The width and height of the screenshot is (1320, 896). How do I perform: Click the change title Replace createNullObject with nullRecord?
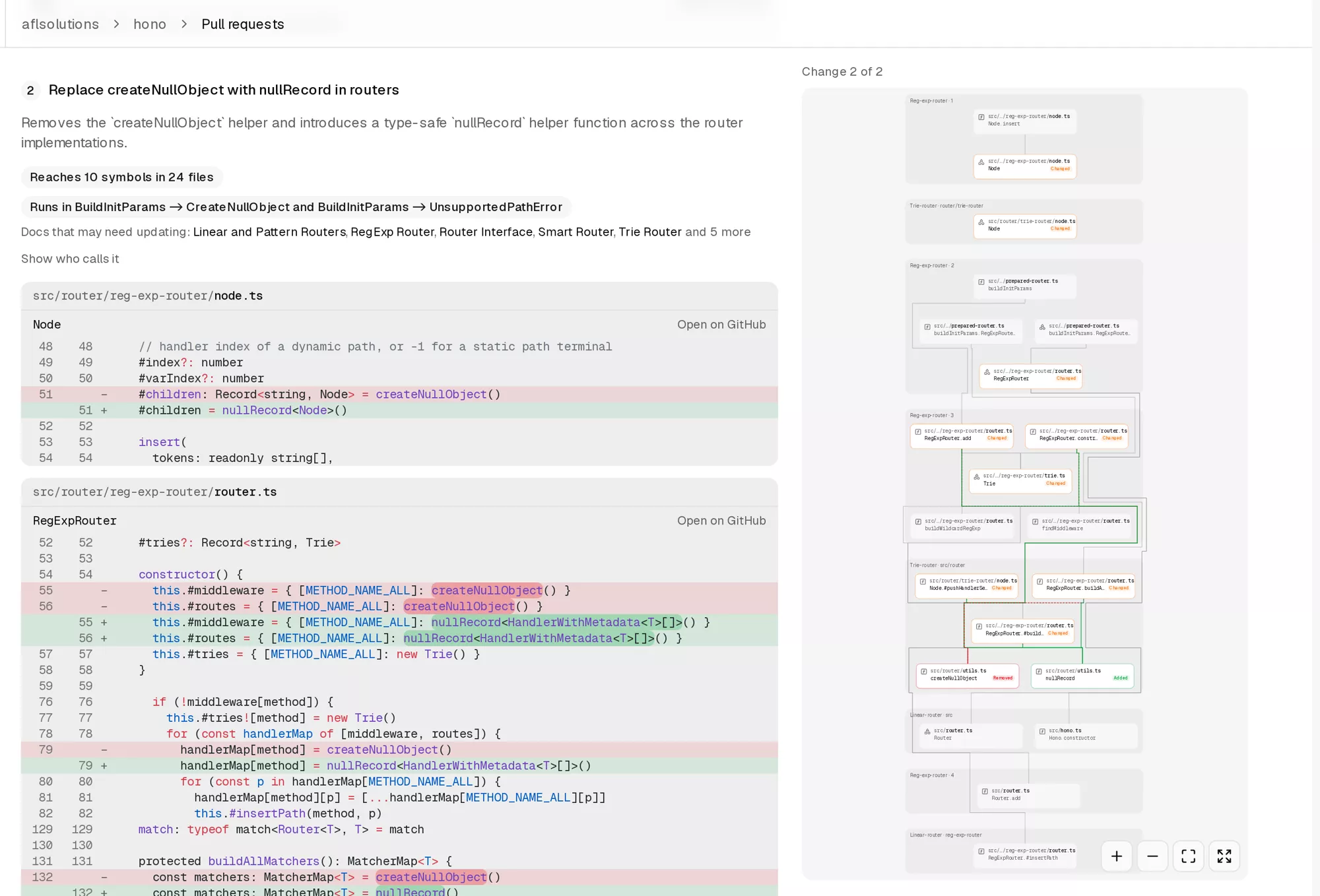[224, 90]
